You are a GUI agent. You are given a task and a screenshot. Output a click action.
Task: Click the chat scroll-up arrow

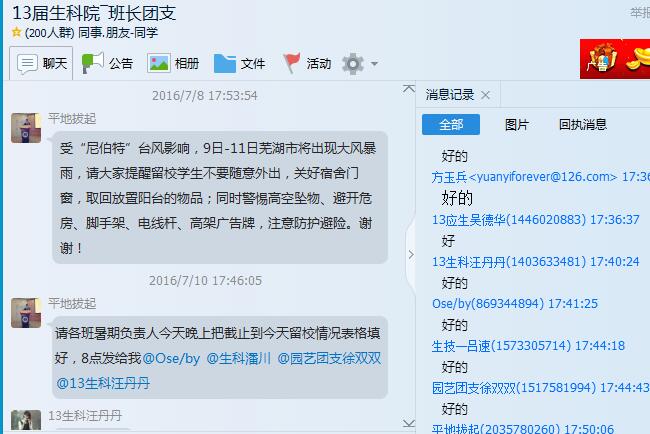(409, 88)
